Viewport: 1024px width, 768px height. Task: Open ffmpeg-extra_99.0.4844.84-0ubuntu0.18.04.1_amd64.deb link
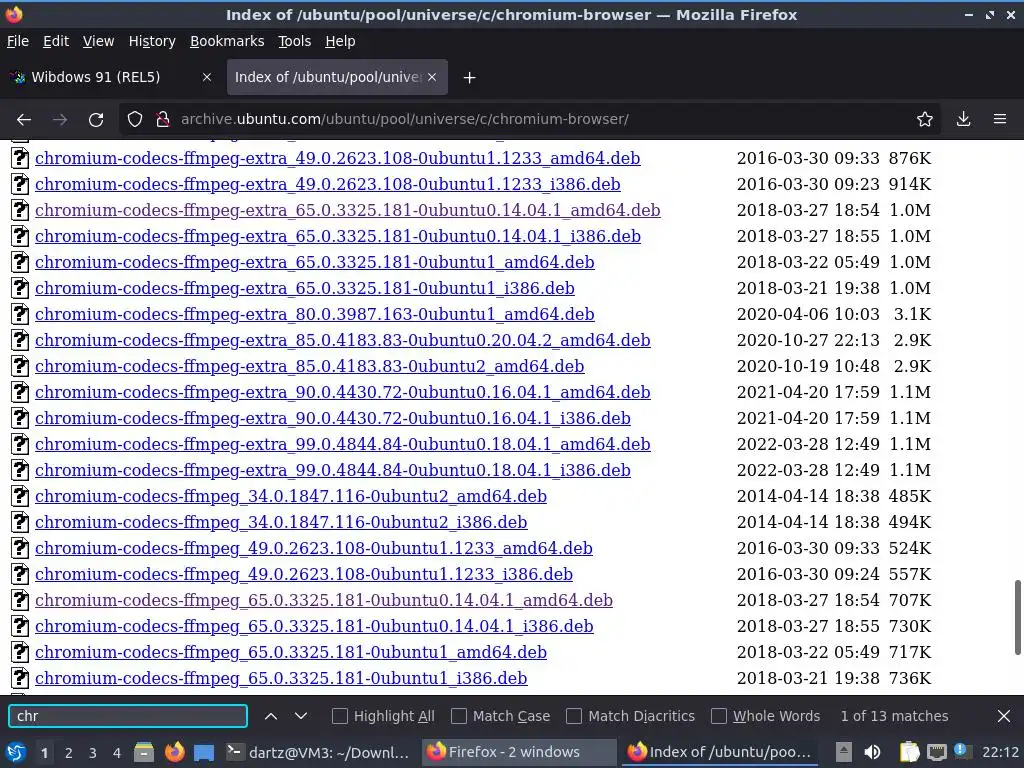[x=343, y=444]
